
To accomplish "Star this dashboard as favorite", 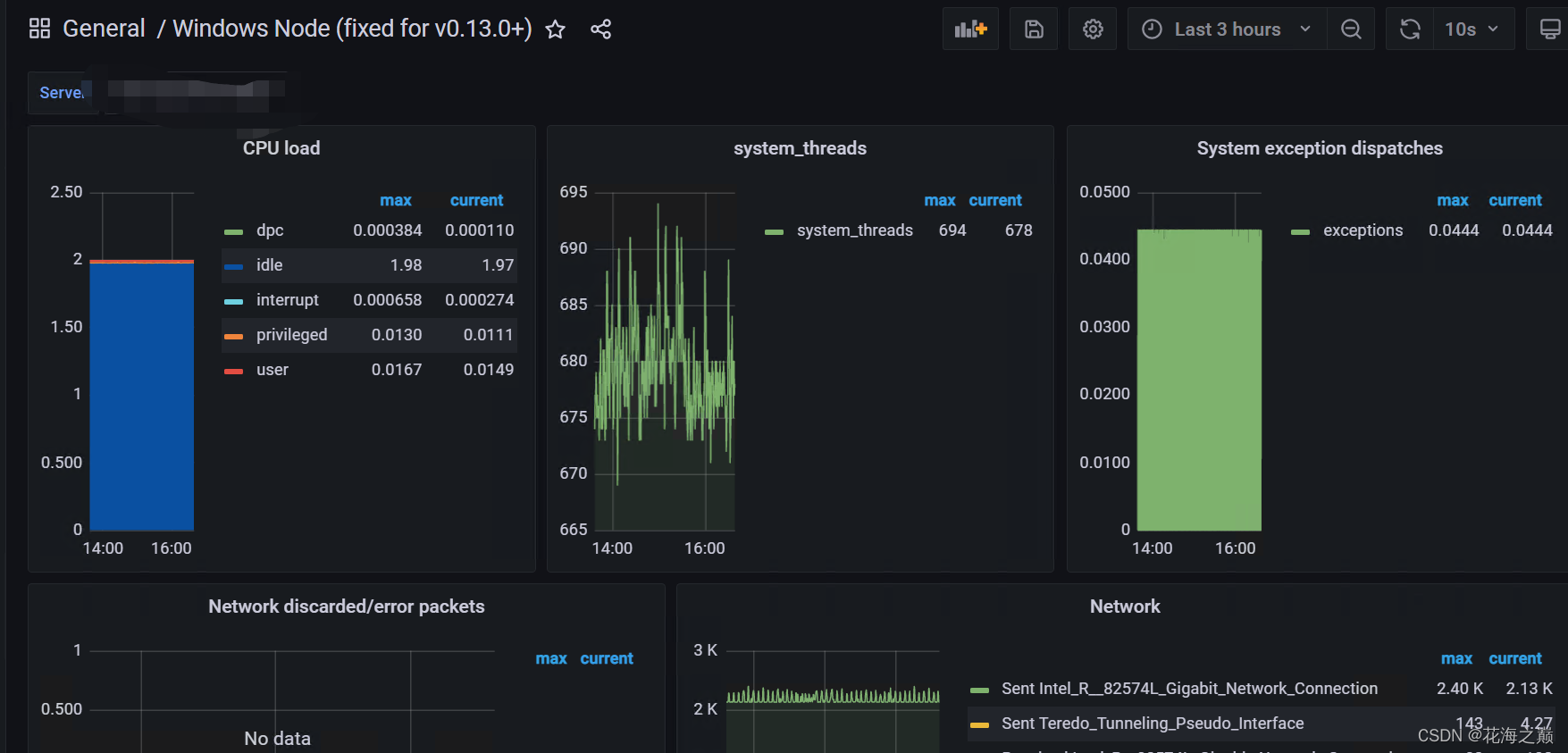I will click(x=556, y=29).
